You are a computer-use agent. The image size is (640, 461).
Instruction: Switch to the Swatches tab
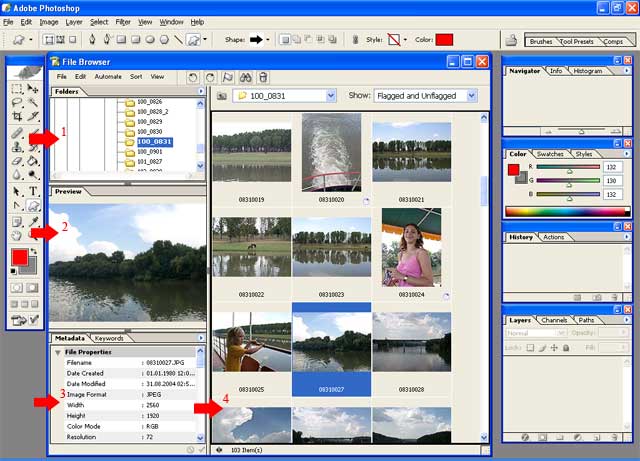(x=550, y=154)
